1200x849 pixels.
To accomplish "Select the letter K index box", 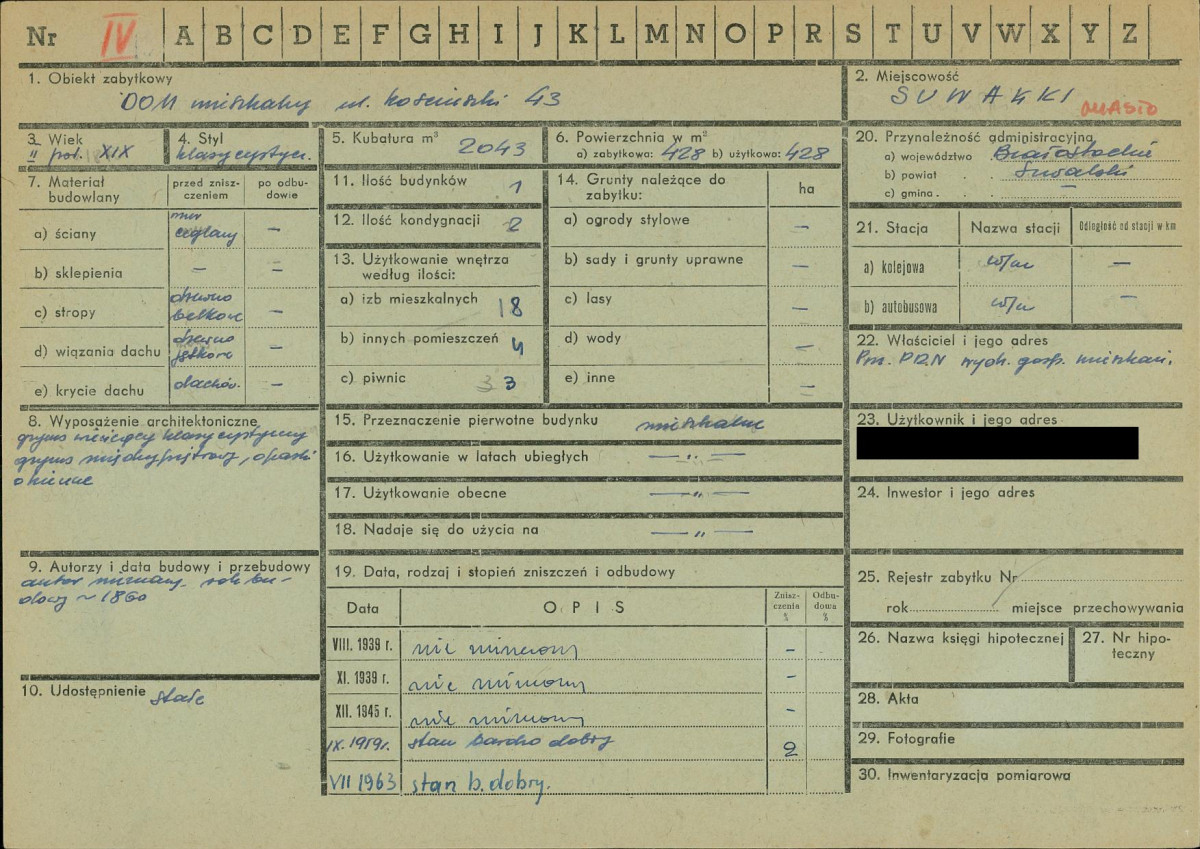I will [x=577, y=35].
